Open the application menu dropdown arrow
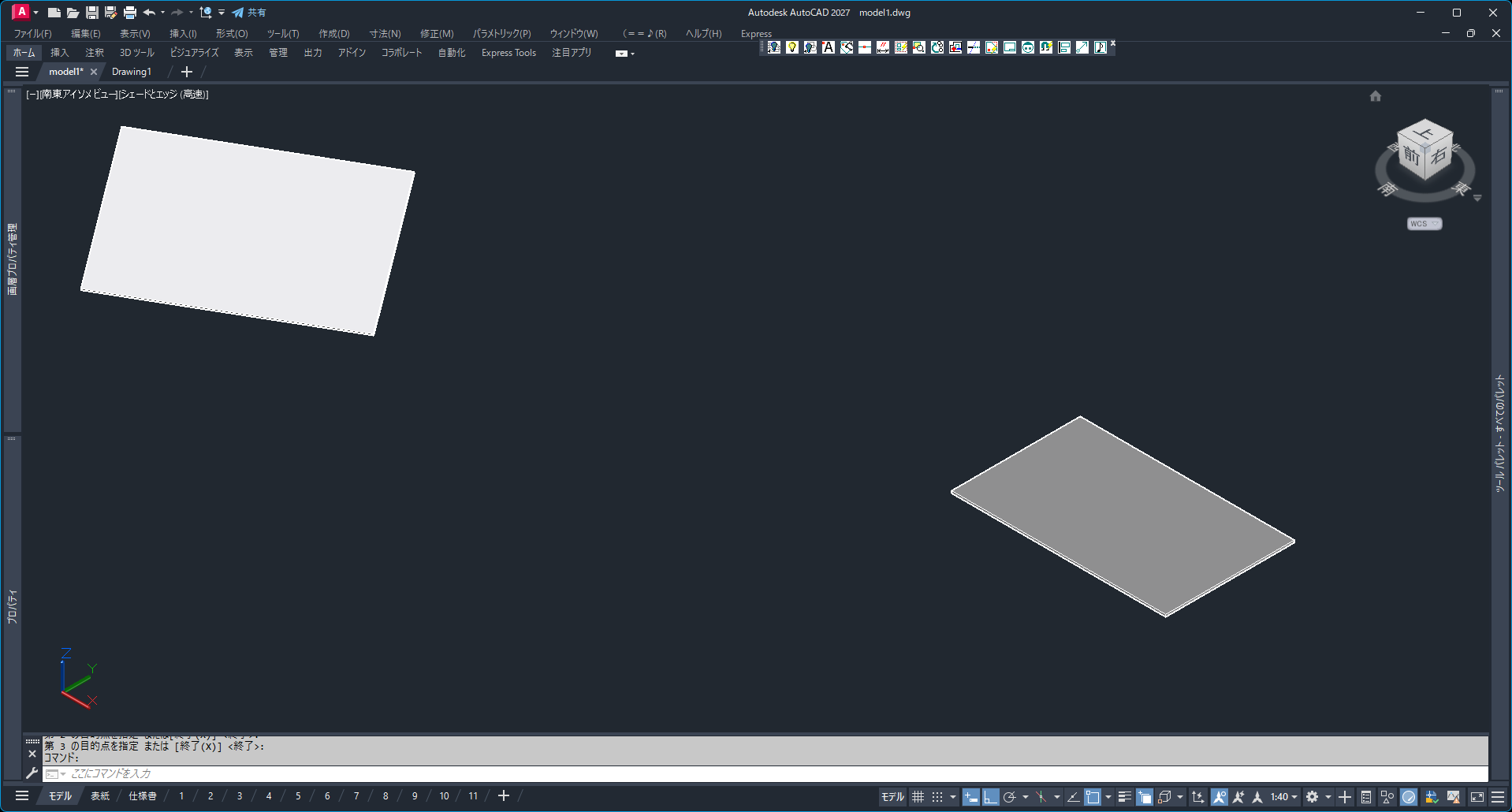 [35, 13]
